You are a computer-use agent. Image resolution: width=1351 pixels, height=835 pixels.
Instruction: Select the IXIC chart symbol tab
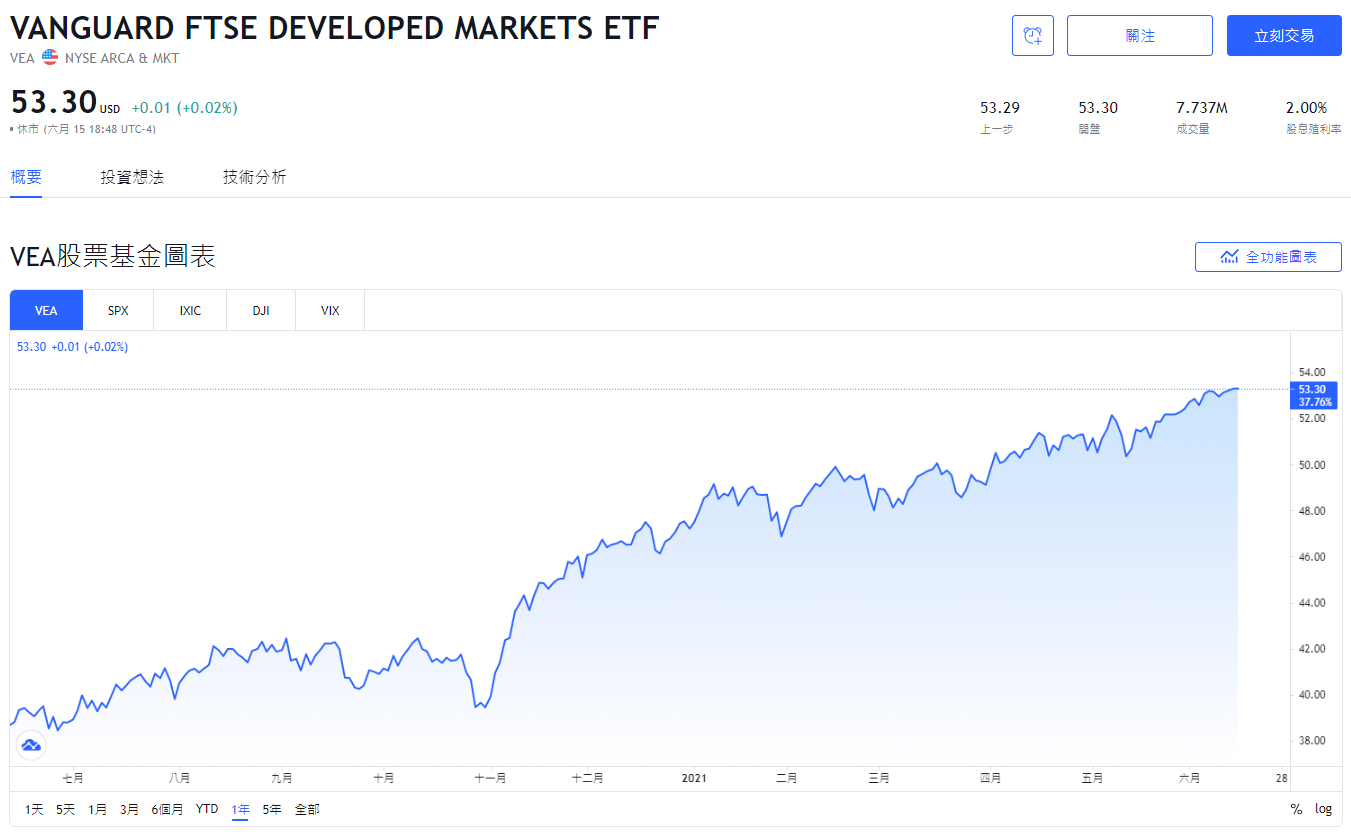(x=190, y=310)
